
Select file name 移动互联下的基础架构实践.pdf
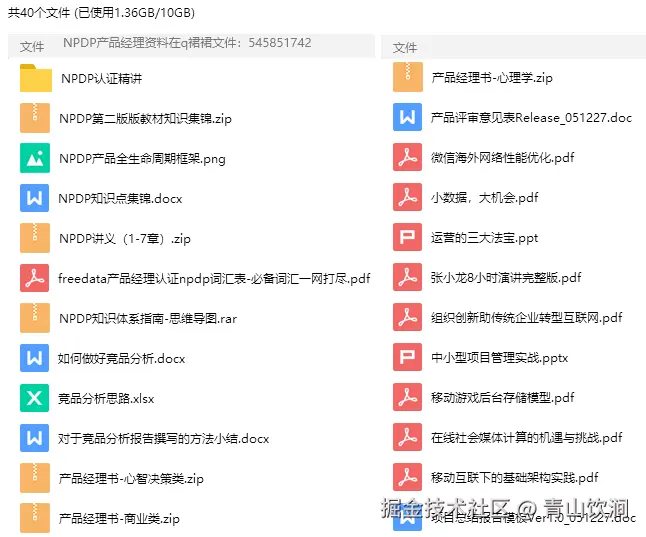click(515, 478)
